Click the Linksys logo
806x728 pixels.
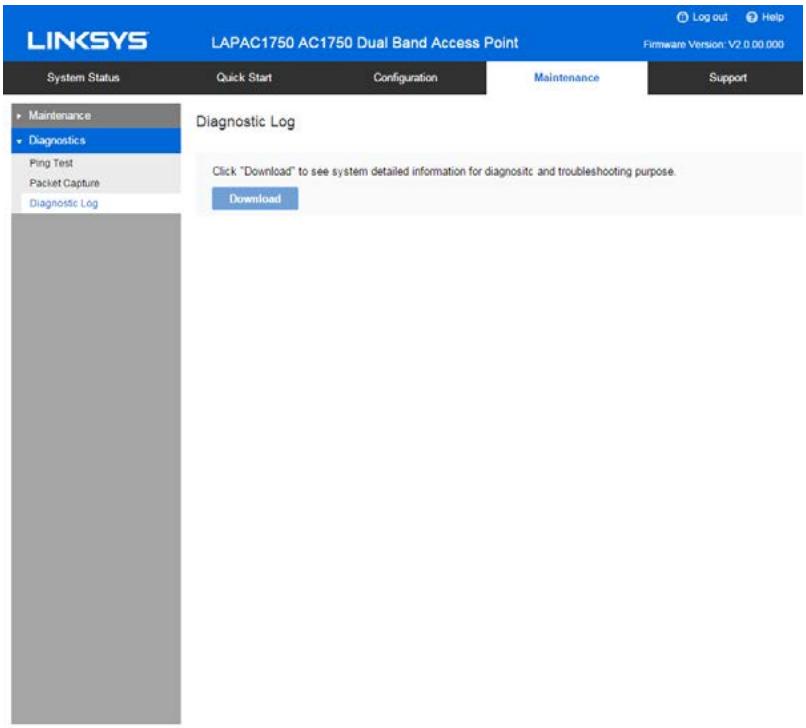88,41
